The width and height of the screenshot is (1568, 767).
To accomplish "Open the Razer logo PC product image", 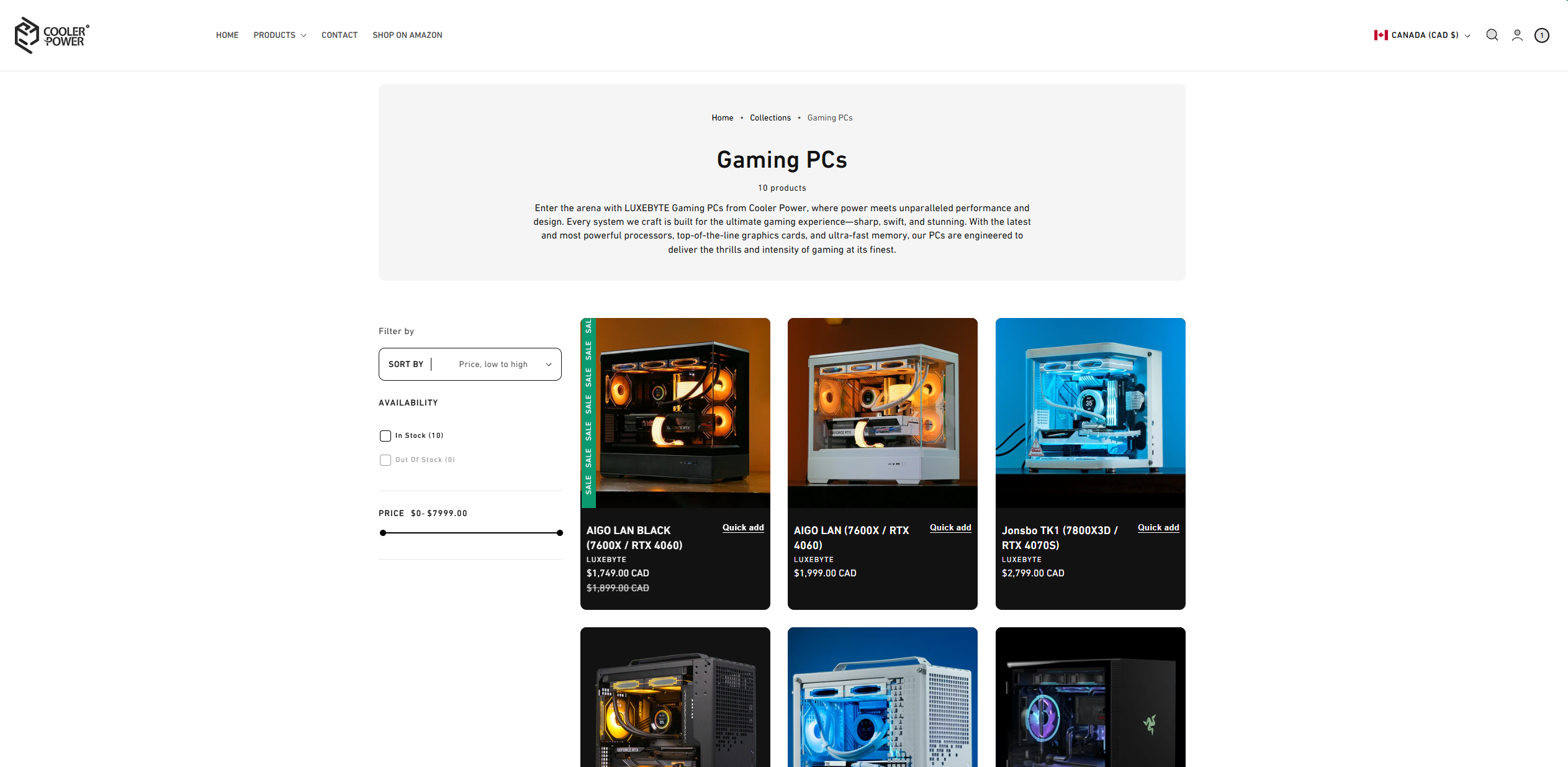I will tap(1091, 697).
